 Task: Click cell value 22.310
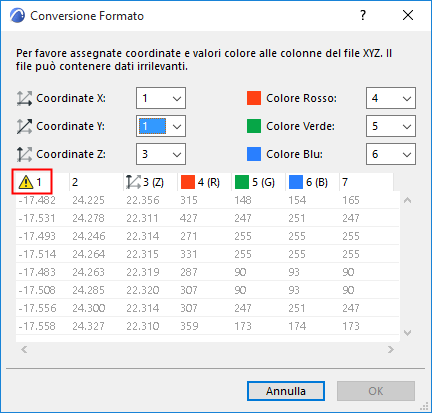143,326
